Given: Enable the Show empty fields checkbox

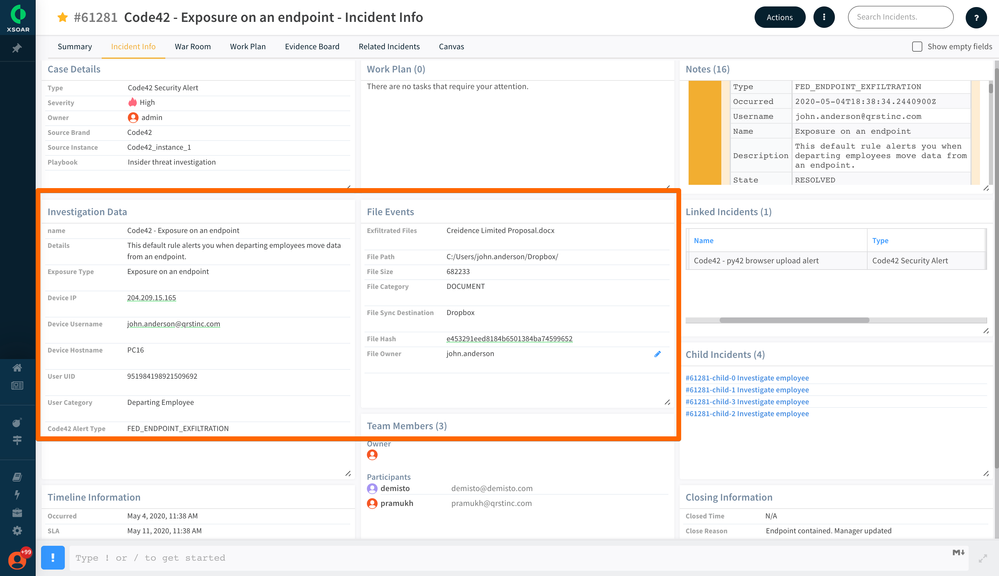Looking at the screenshot, I should click(x=917, y=47).
